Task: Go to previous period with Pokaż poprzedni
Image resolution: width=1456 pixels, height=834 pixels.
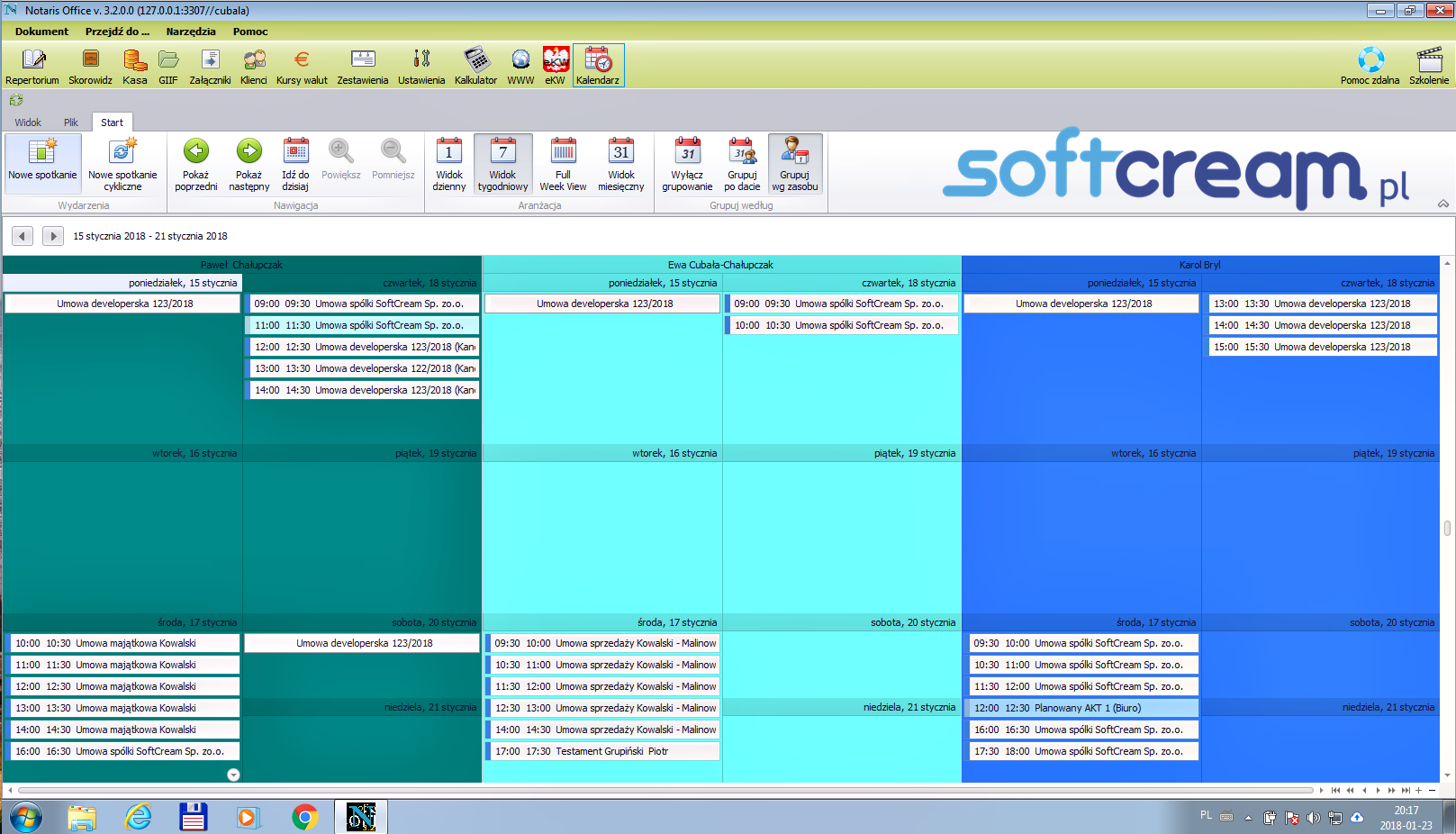Action: (x=196, y=164)
